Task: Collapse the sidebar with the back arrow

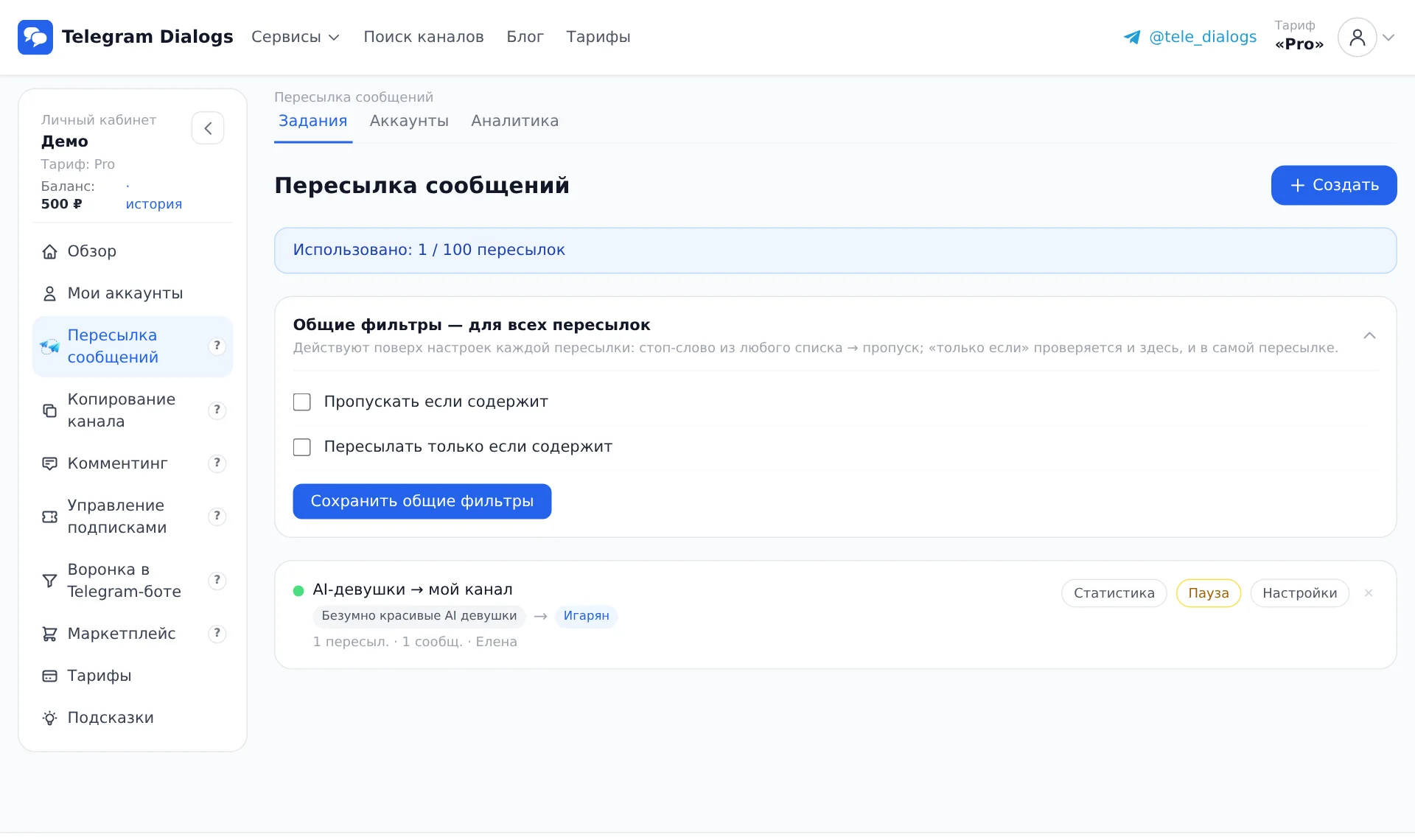Action: point(208,128)
